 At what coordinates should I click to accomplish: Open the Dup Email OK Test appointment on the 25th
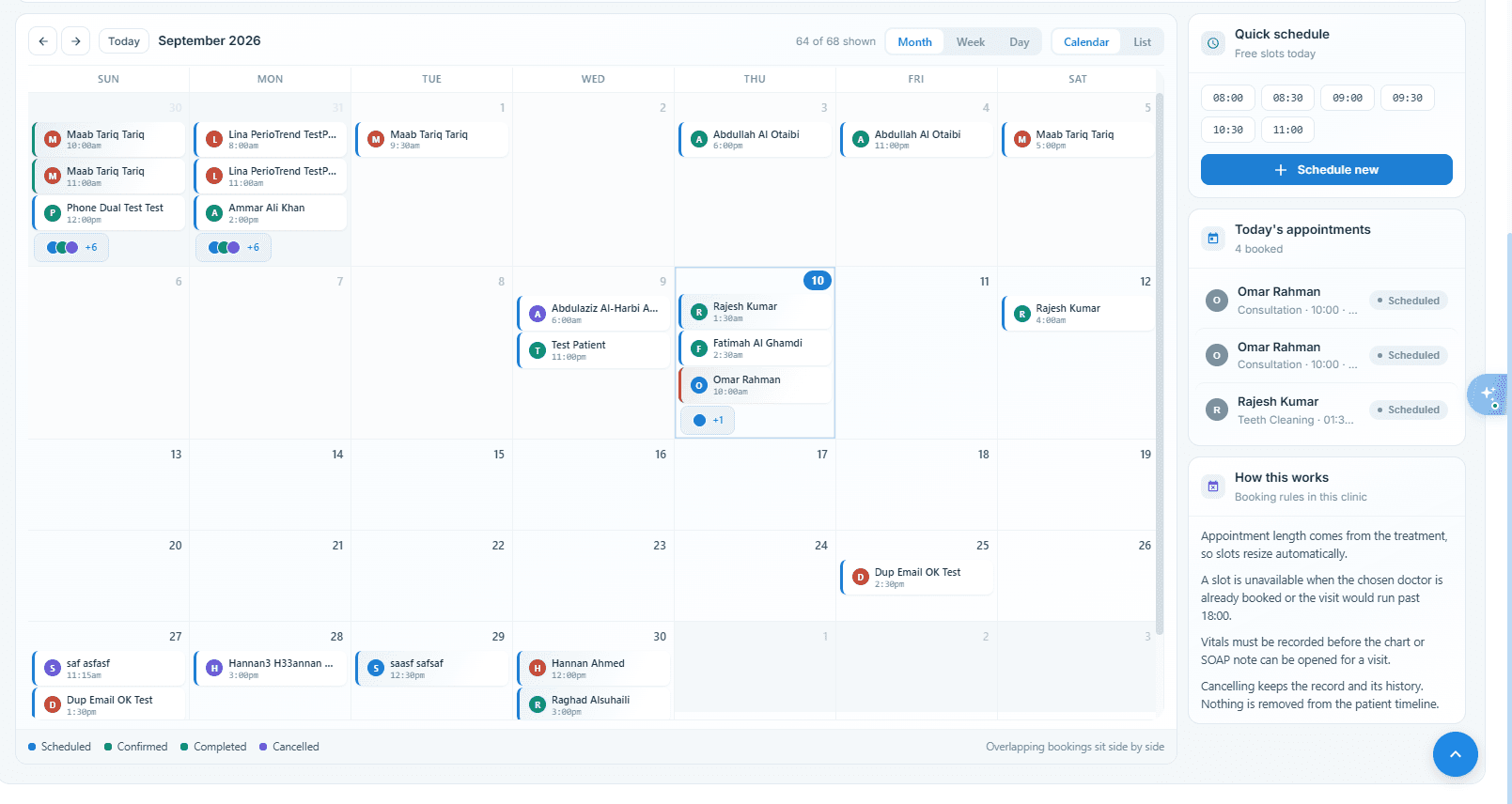coord(916,578)
